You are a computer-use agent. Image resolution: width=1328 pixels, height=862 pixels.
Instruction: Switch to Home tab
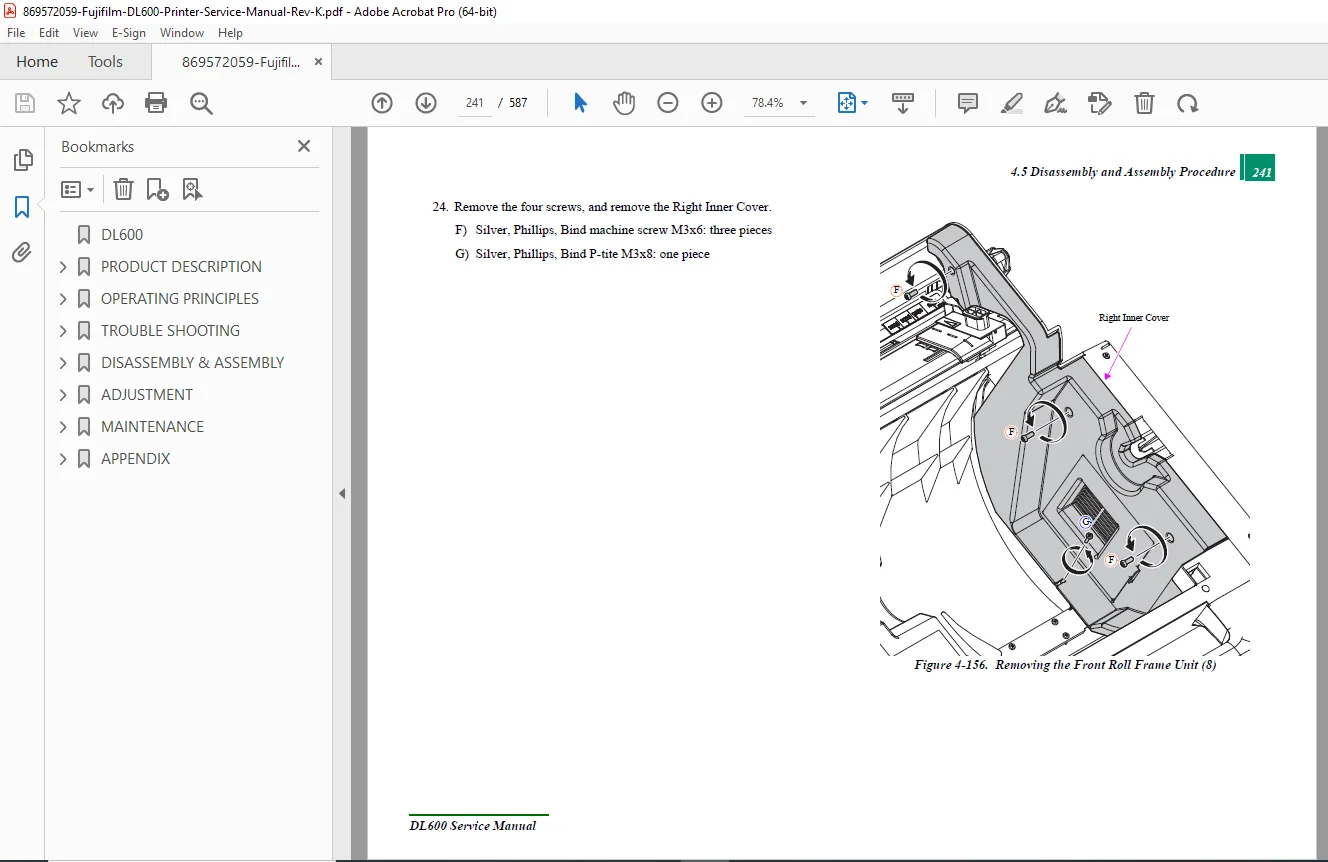pos(37,62)
